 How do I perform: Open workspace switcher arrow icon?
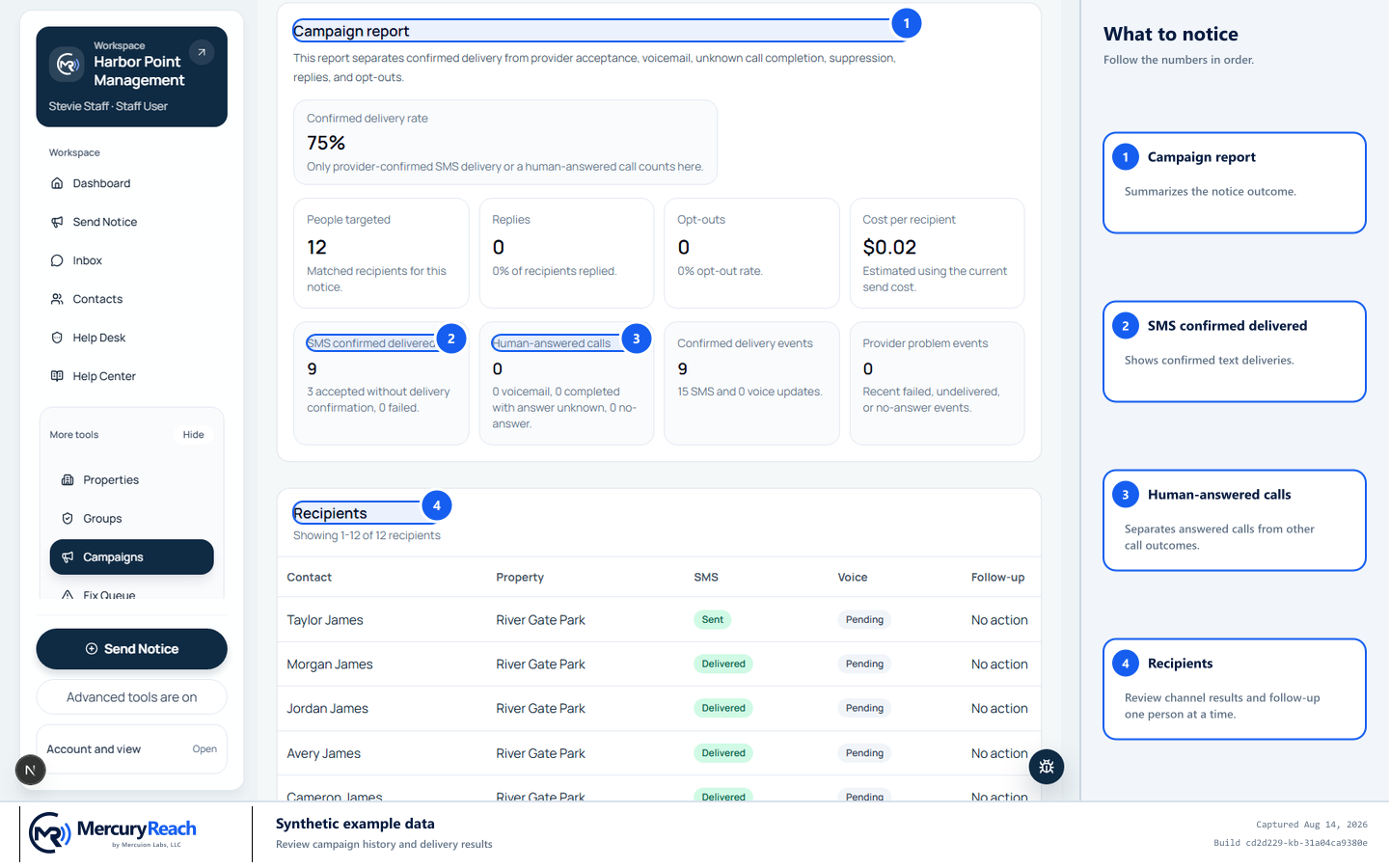pos(202,52)
